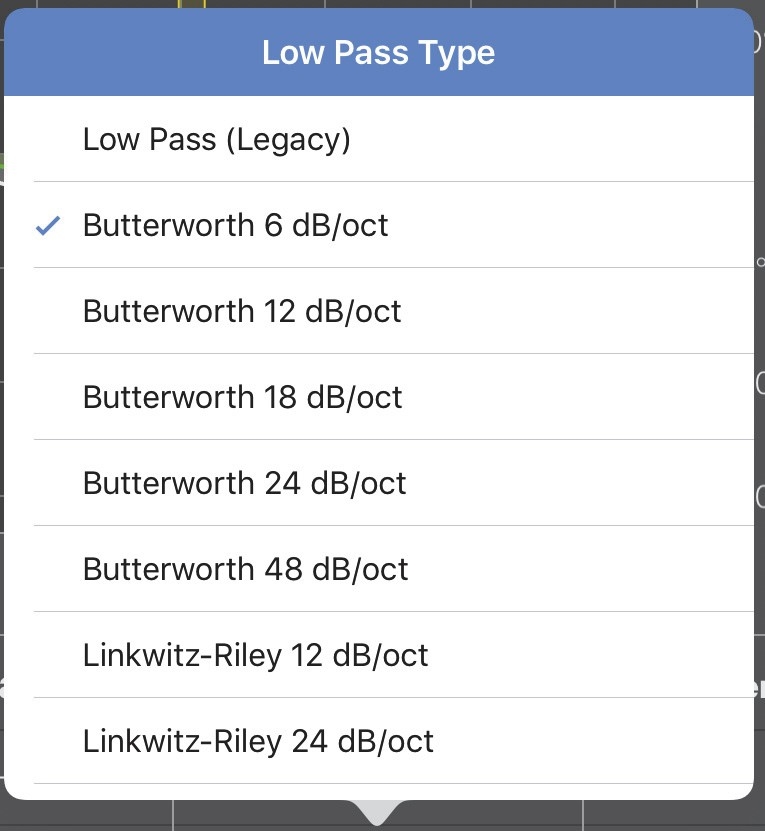765x831 pixels.
Task: Click the yellow marker above the popover
Action: (x=191, y=4)
